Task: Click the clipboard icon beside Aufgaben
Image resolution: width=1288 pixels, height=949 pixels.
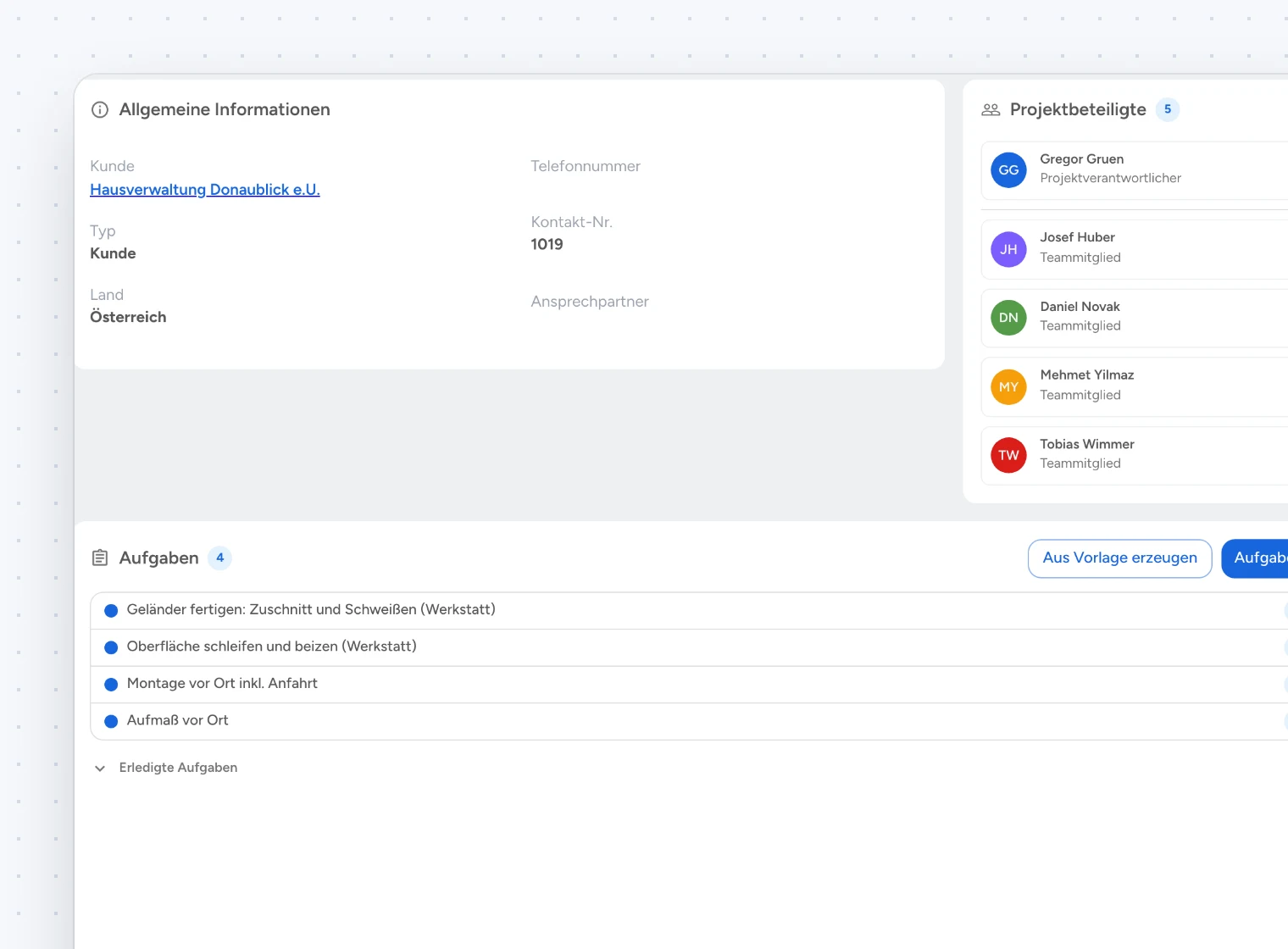Action: (x=100, y=558)
